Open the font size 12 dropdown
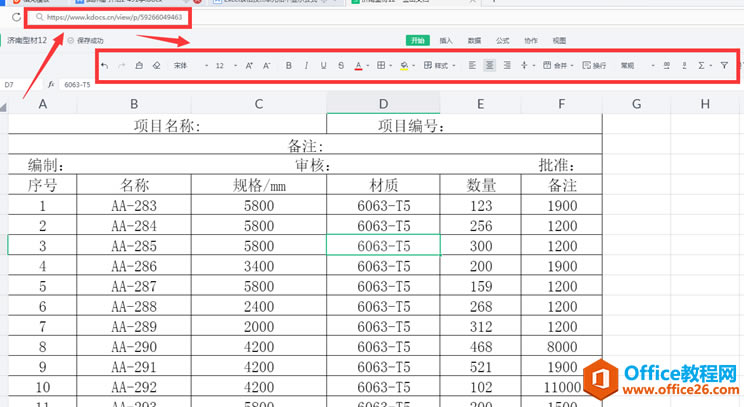 [225, 66]
